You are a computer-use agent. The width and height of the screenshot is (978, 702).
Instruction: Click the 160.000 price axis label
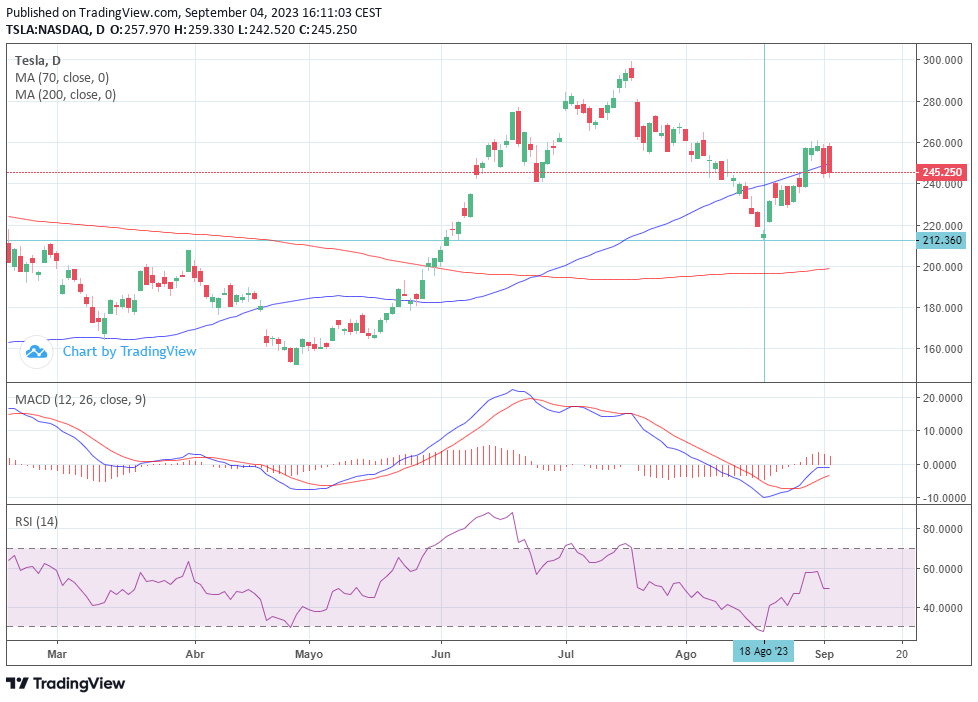(942, 349)
